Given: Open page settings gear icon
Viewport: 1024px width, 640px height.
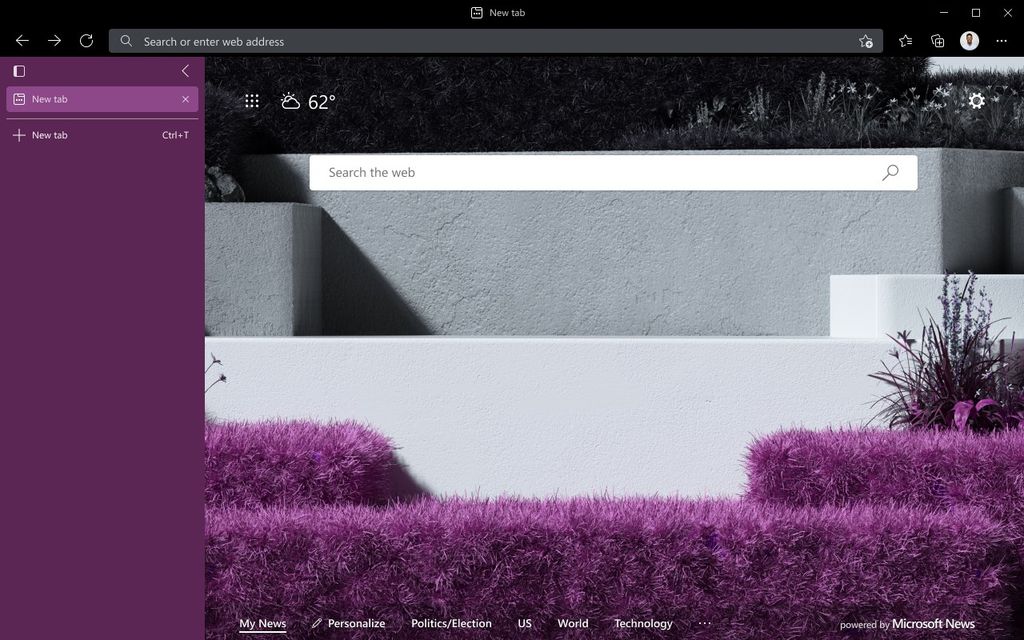Looking at the screenshot, I should coord(976,101).
